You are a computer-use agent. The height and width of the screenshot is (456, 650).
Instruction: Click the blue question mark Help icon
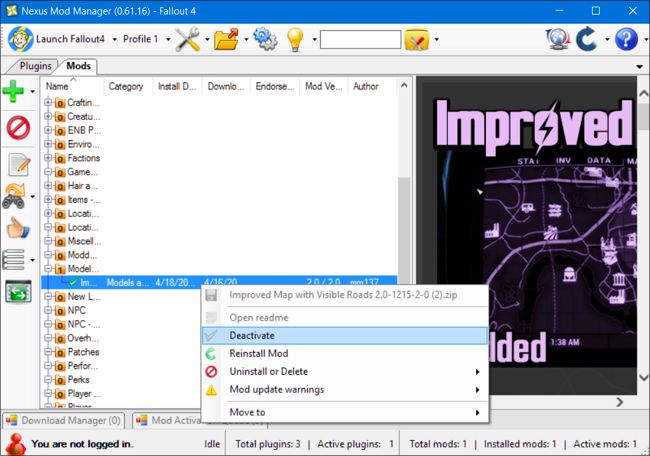pos(626,40)
